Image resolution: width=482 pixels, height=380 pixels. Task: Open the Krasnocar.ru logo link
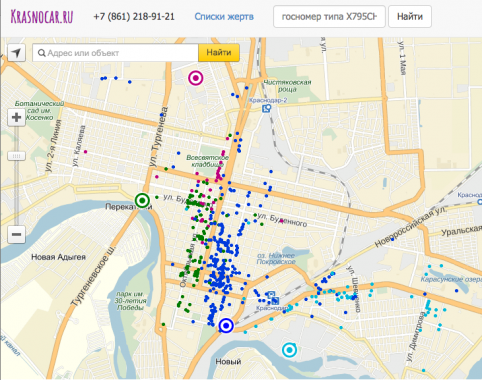42,16
